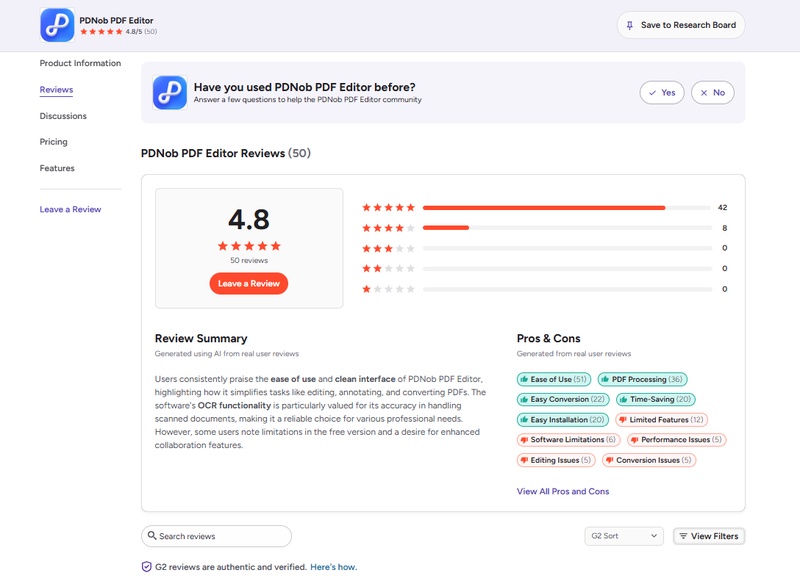800x581 pixels.
Task: View All Pros and Cons
Action: 563,491
